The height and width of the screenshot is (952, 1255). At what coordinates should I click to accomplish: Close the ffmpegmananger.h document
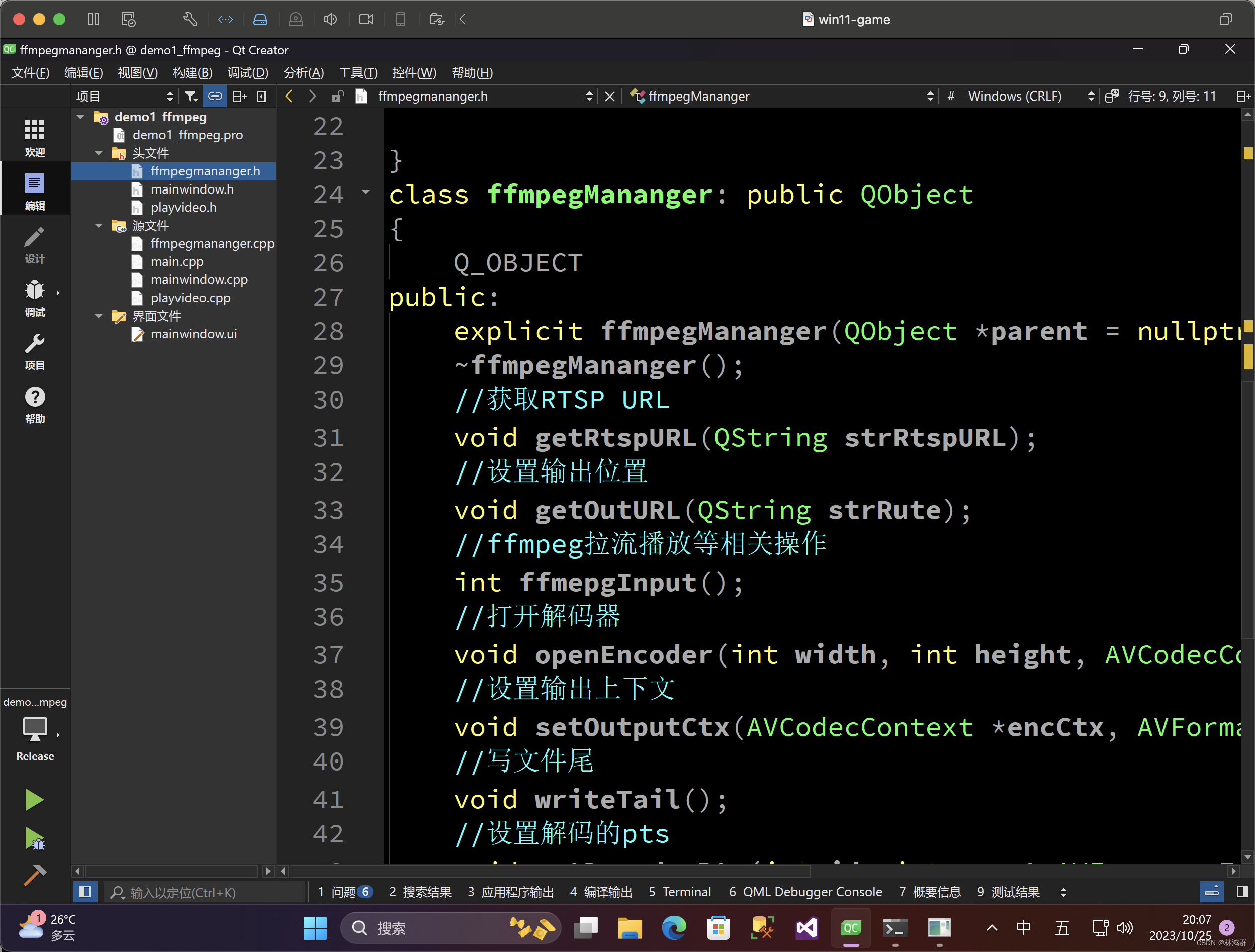click(610, 96)
